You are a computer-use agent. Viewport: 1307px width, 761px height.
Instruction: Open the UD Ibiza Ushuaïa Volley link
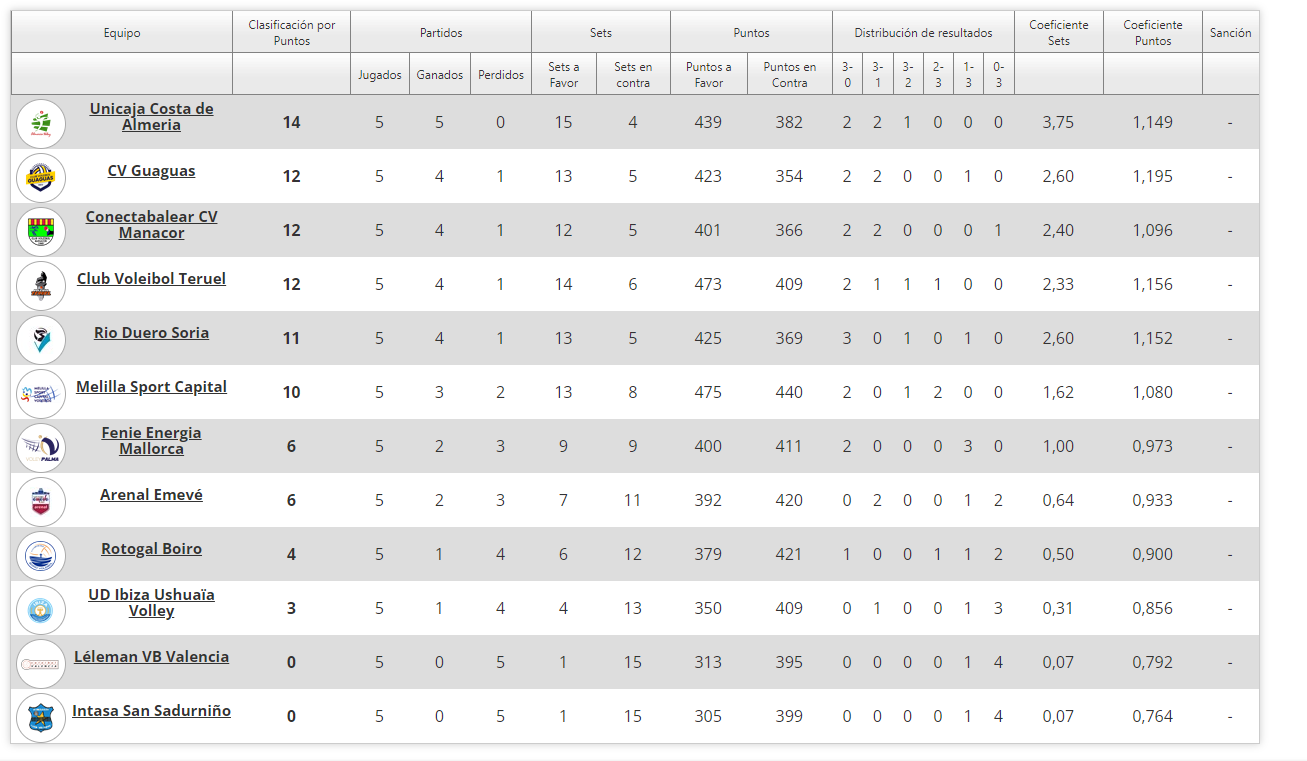[151, 603]
